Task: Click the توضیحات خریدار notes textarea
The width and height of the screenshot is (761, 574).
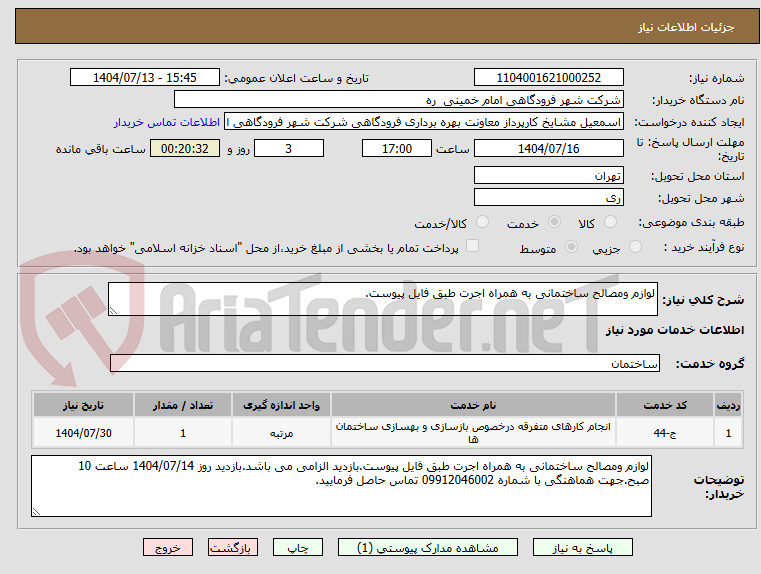Action: point(341,486)
